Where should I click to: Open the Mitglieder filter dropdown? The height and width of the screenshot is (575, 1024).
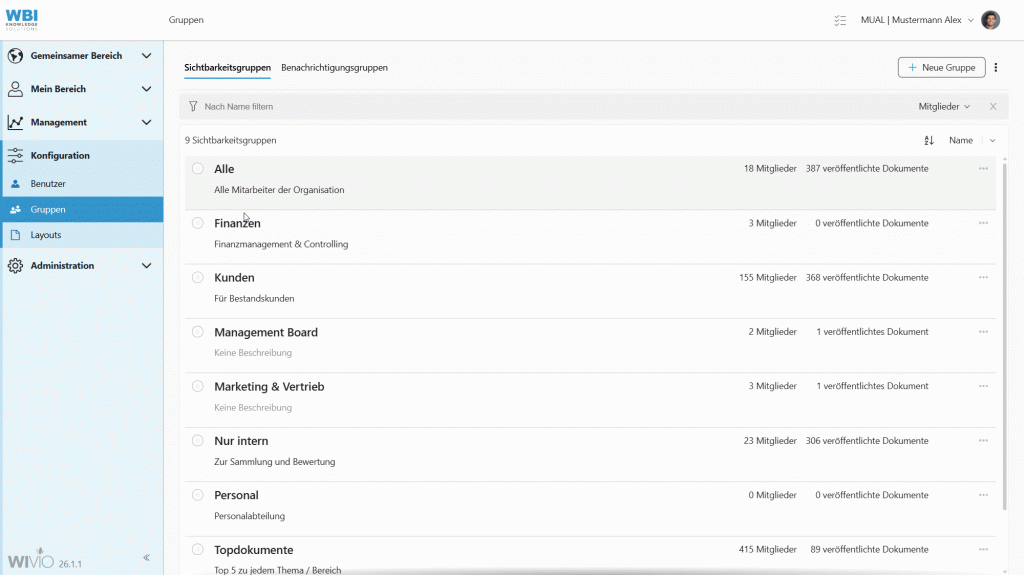[x=944, y=107]
